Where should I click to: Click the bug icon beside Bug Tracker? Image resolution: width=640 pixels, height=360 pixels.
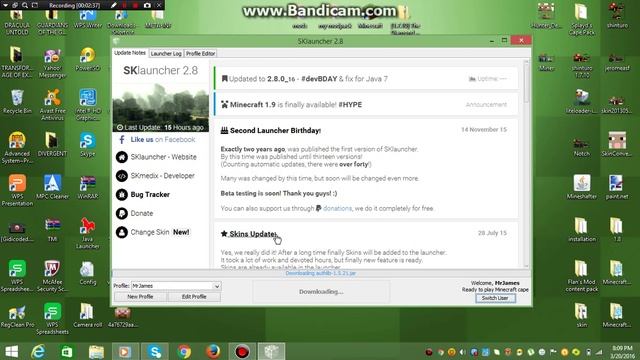pyautogui.click(x=122, y=195)
